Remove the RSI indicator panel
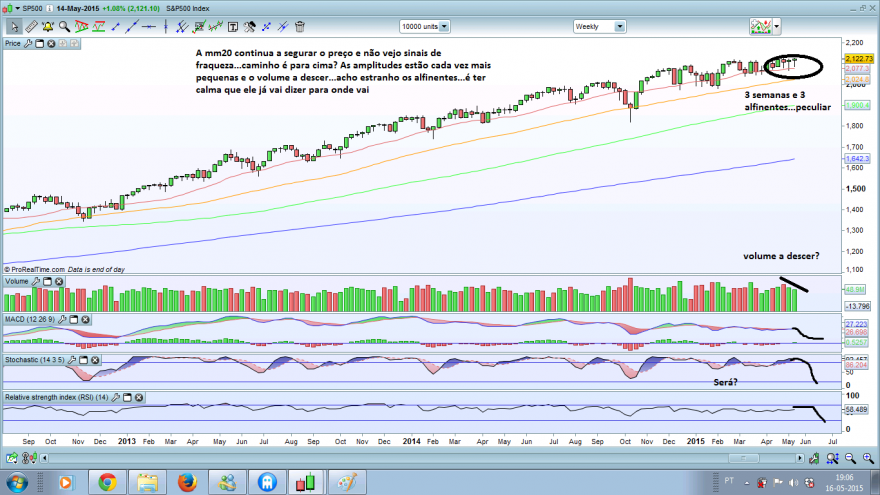This screenshot has height=495, width=880. (x=139, y=397)
